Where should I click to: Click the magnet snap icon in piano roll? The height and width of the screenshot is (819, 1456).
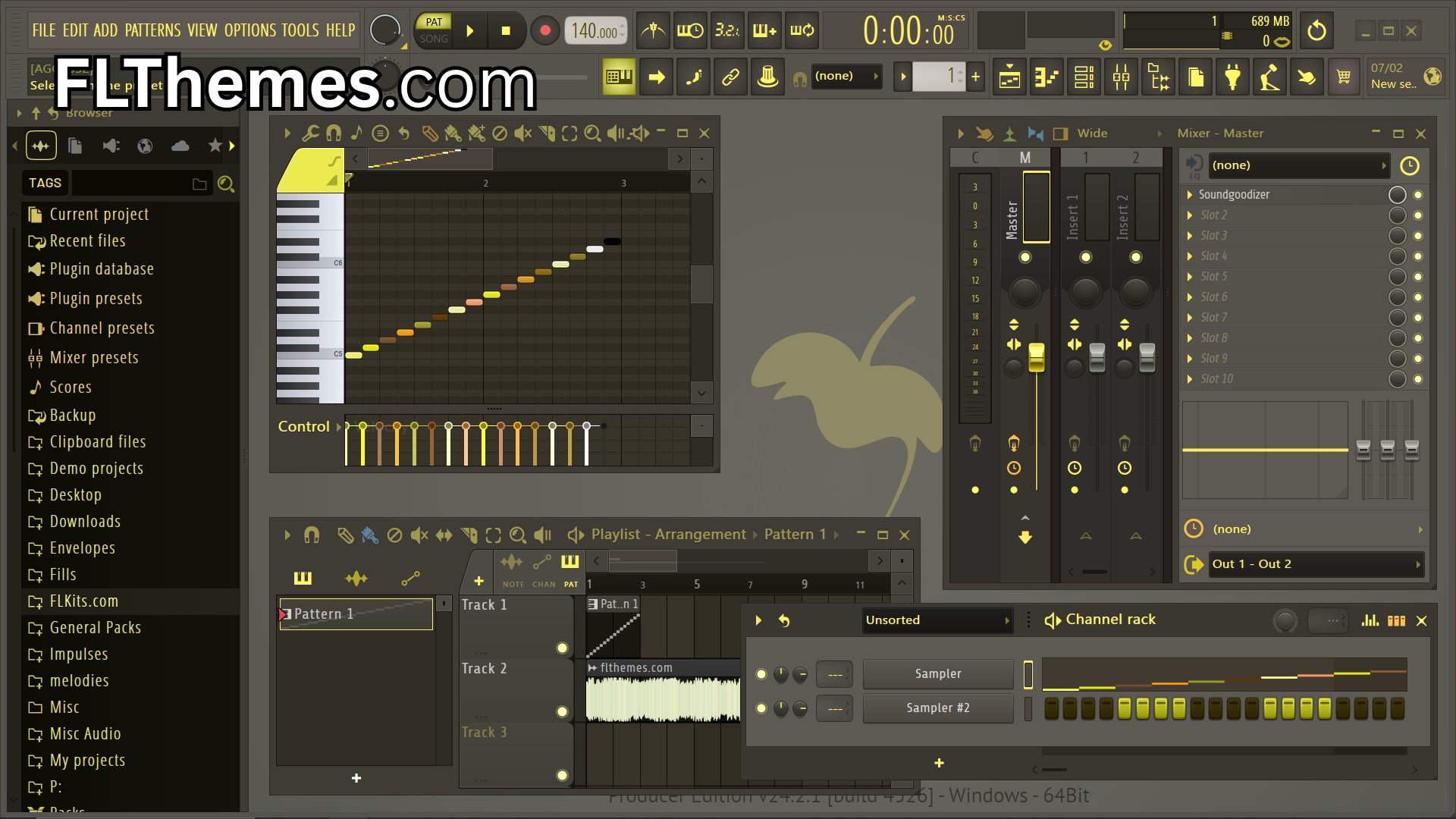334,133
